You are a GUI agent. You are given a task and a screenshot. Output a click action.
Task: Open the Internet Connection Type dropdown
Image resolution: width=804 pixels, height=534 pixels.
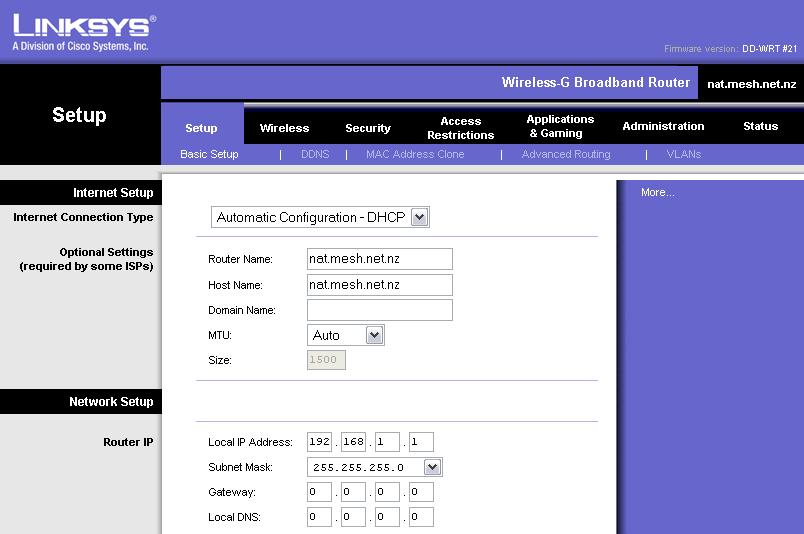[x=320, y=217]
